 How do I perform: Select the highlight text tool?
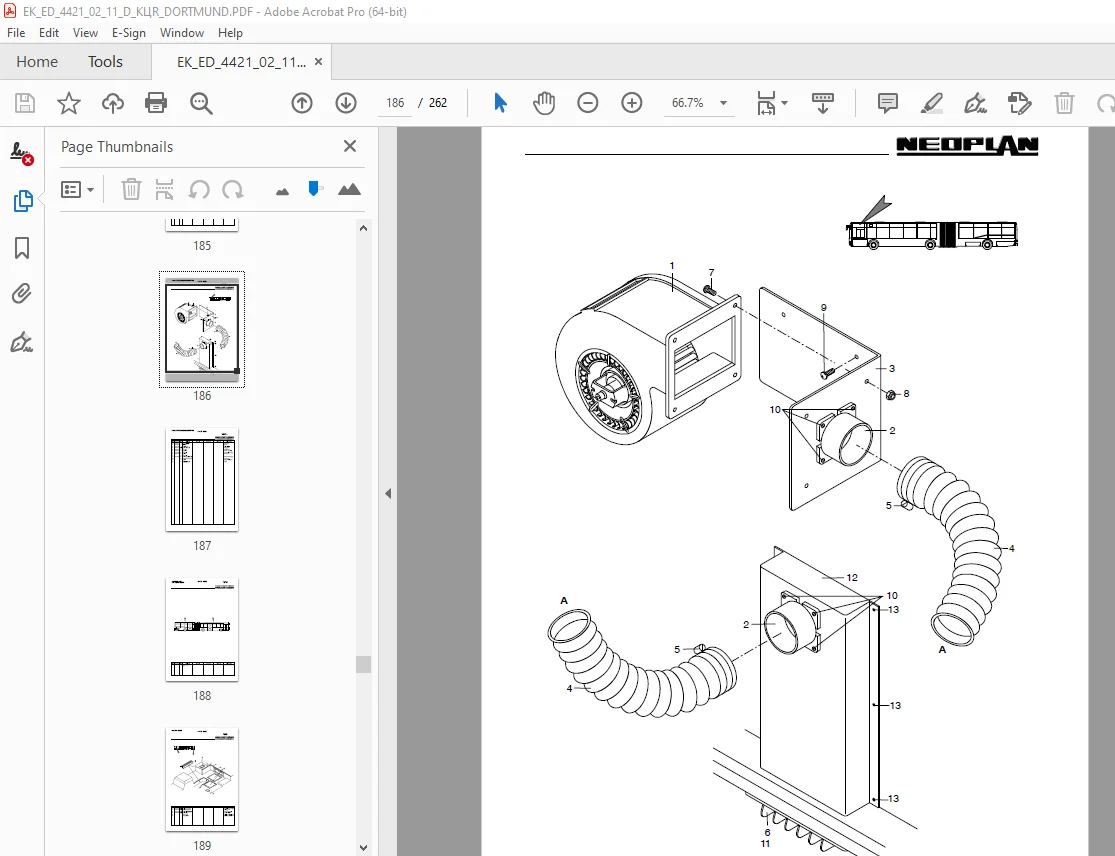click(x=932, y=103)
